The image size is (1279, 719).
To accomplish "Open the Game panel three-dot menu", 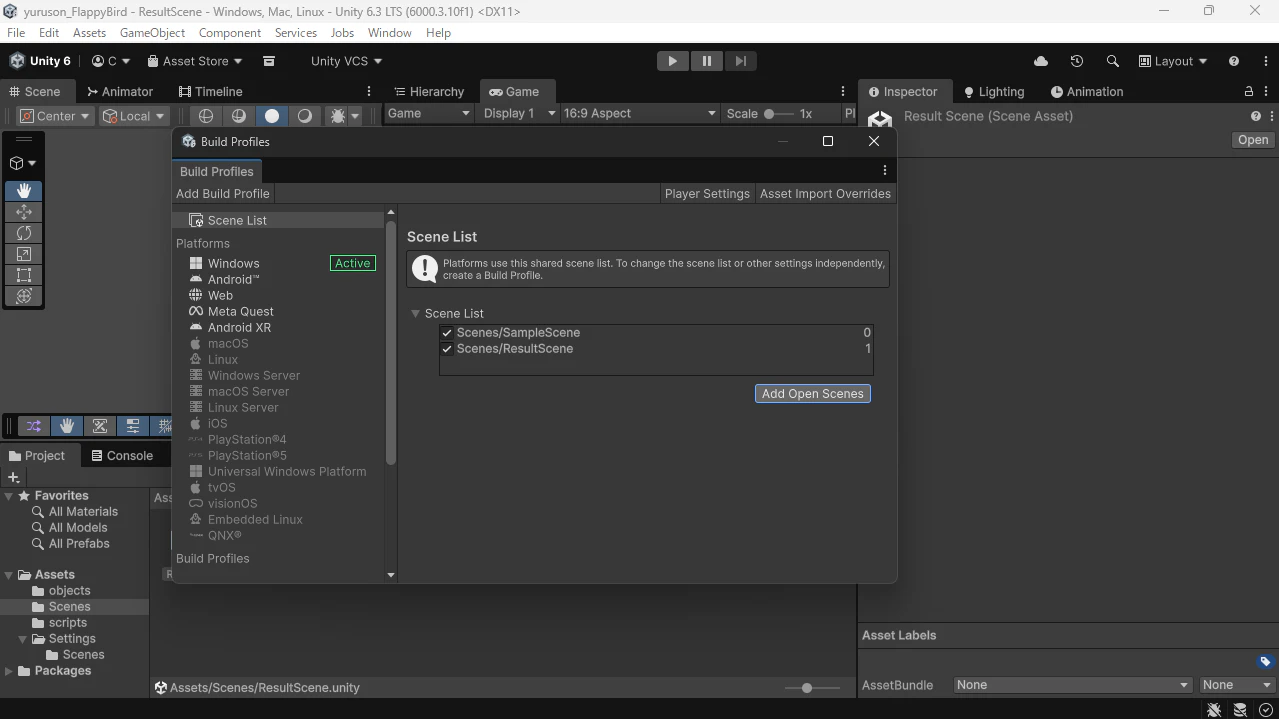I will point(843,91).
